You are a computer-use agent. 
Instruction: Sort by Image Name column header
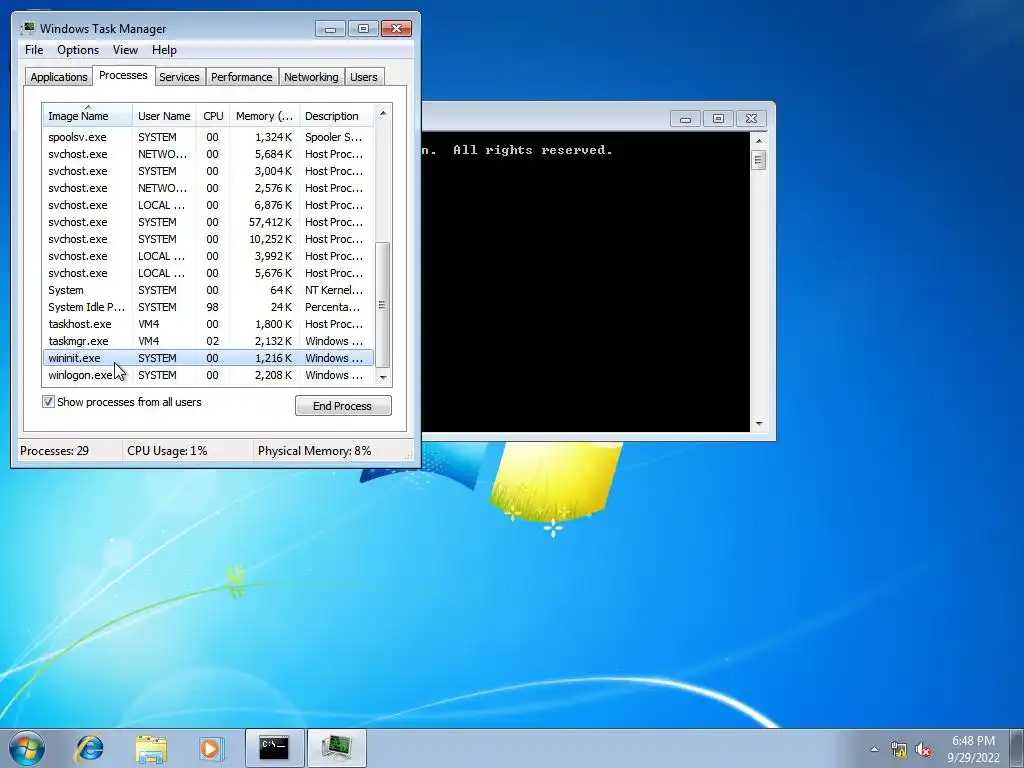click(88, 116)
